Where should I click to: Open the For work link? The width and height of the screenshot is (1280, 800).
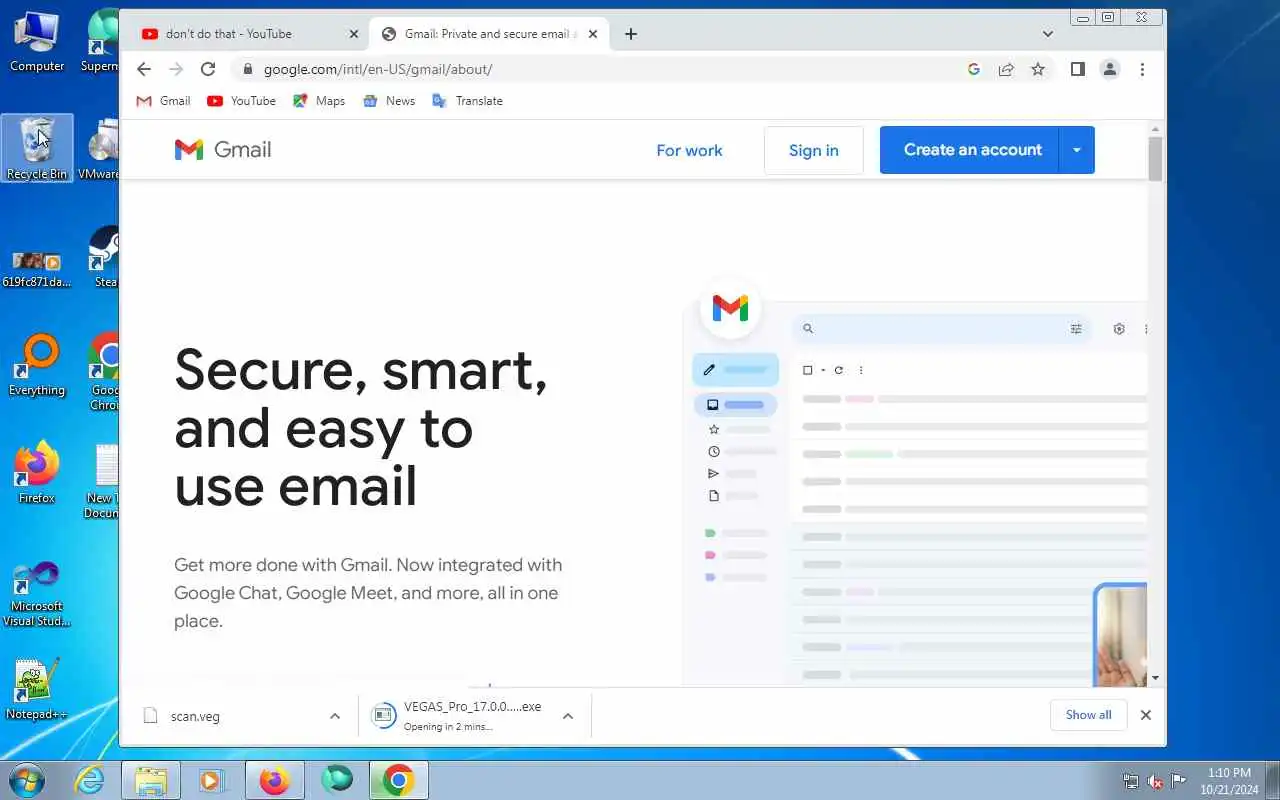[689, 151]
